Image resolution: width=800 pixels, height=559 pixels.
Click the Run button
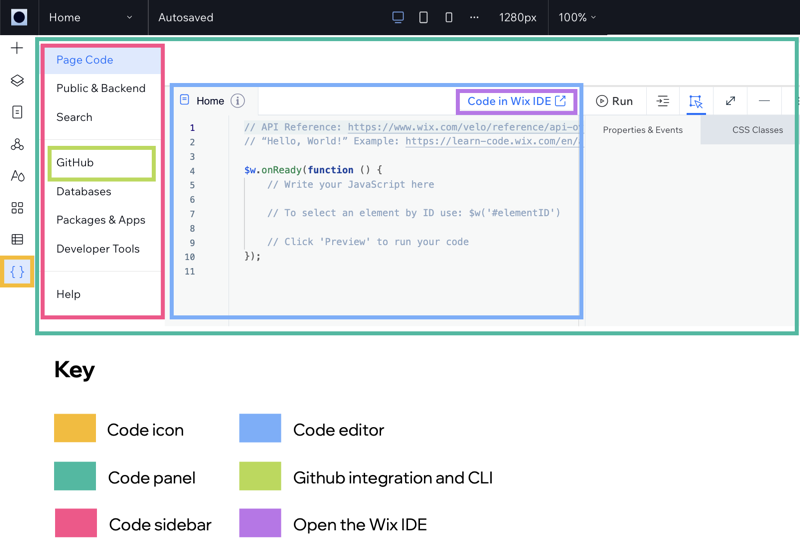click(x=614, y=101)
